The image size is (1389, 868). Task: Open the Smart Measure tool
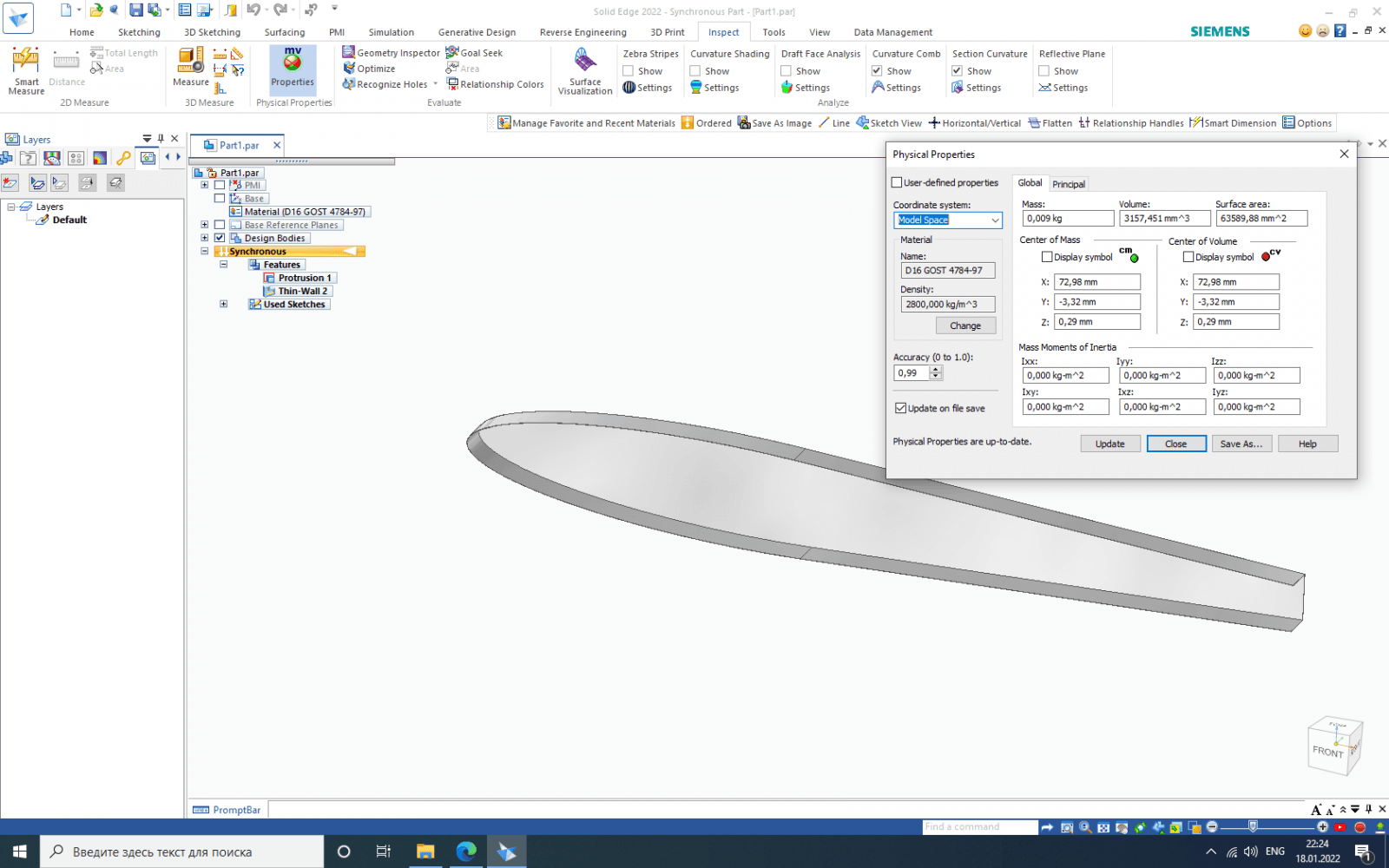[x=26, y=71]
